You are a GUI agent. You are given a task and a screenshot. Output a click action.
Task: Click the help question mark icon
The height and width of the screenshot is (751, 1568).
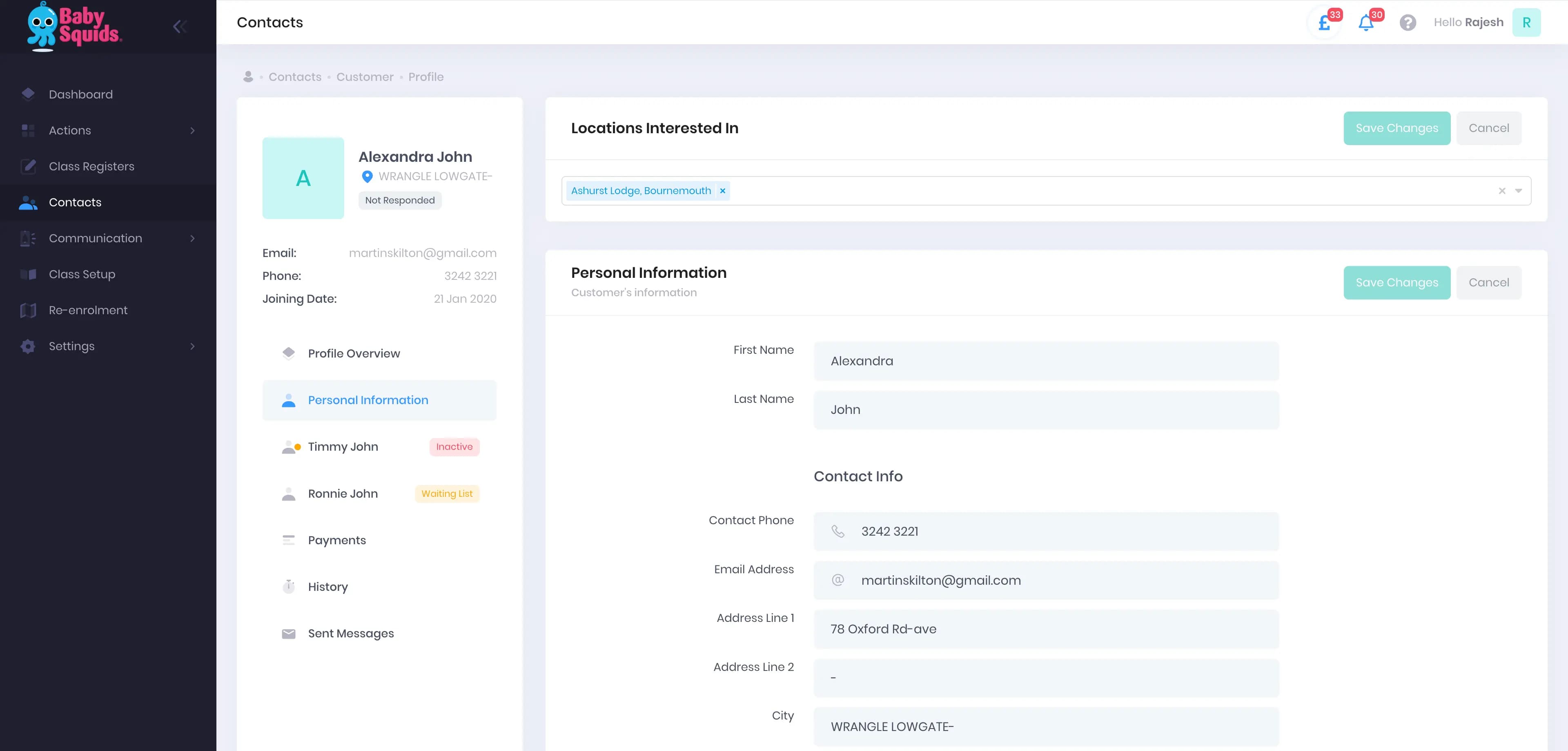[x=1407, y=22]
